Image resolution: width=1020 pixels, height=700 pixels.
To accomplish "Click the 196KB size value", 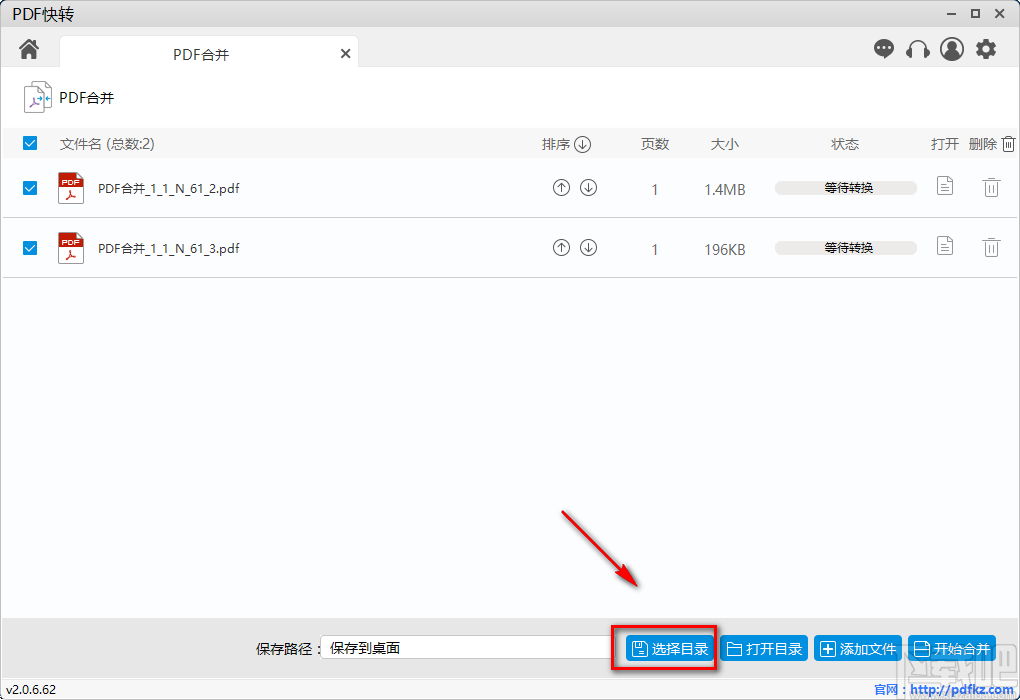I will [725, 250].
